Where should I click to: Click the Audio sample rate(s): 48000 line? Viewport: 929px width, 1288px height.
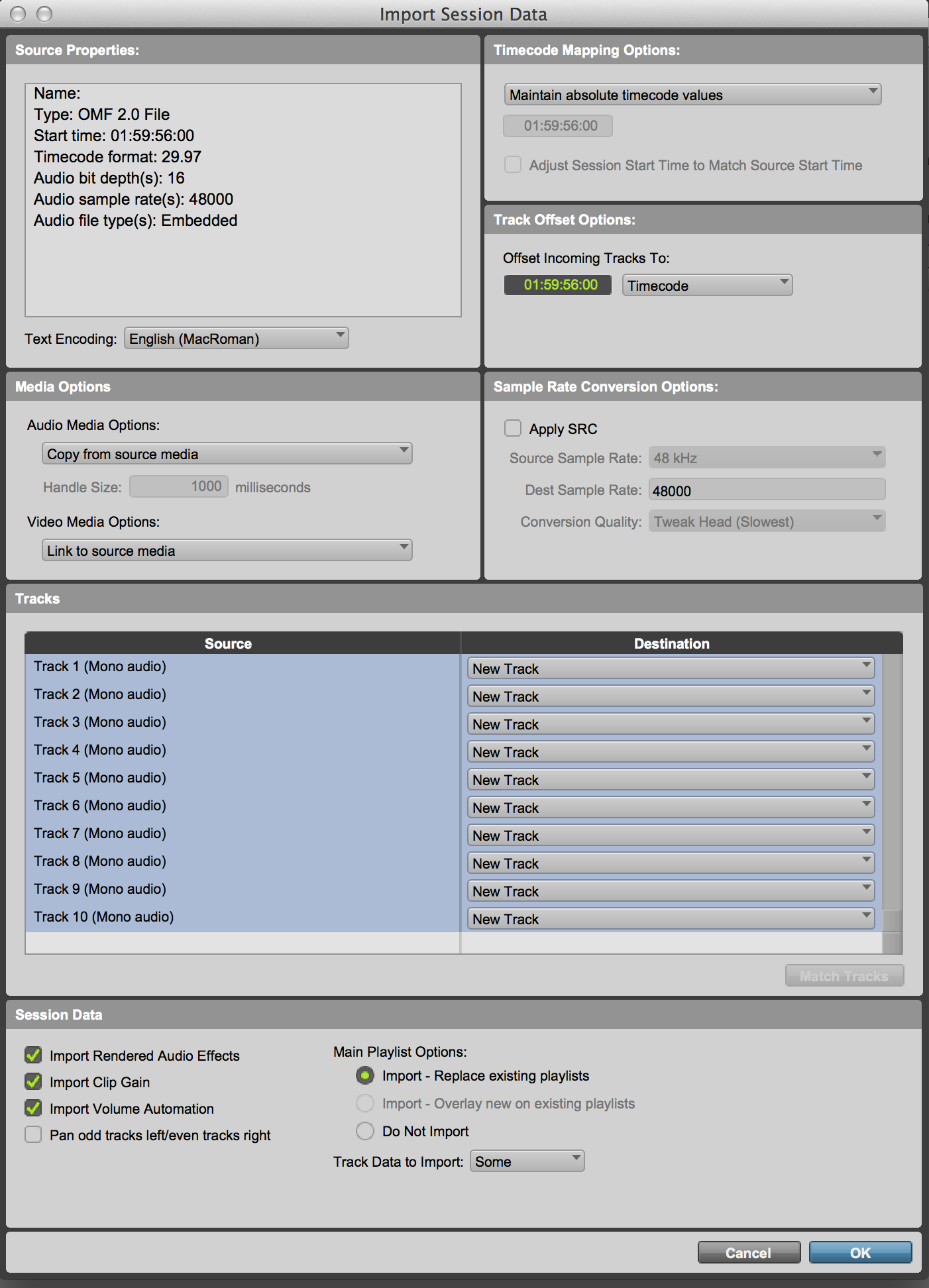pyautogui.click(x=133, y=199)
